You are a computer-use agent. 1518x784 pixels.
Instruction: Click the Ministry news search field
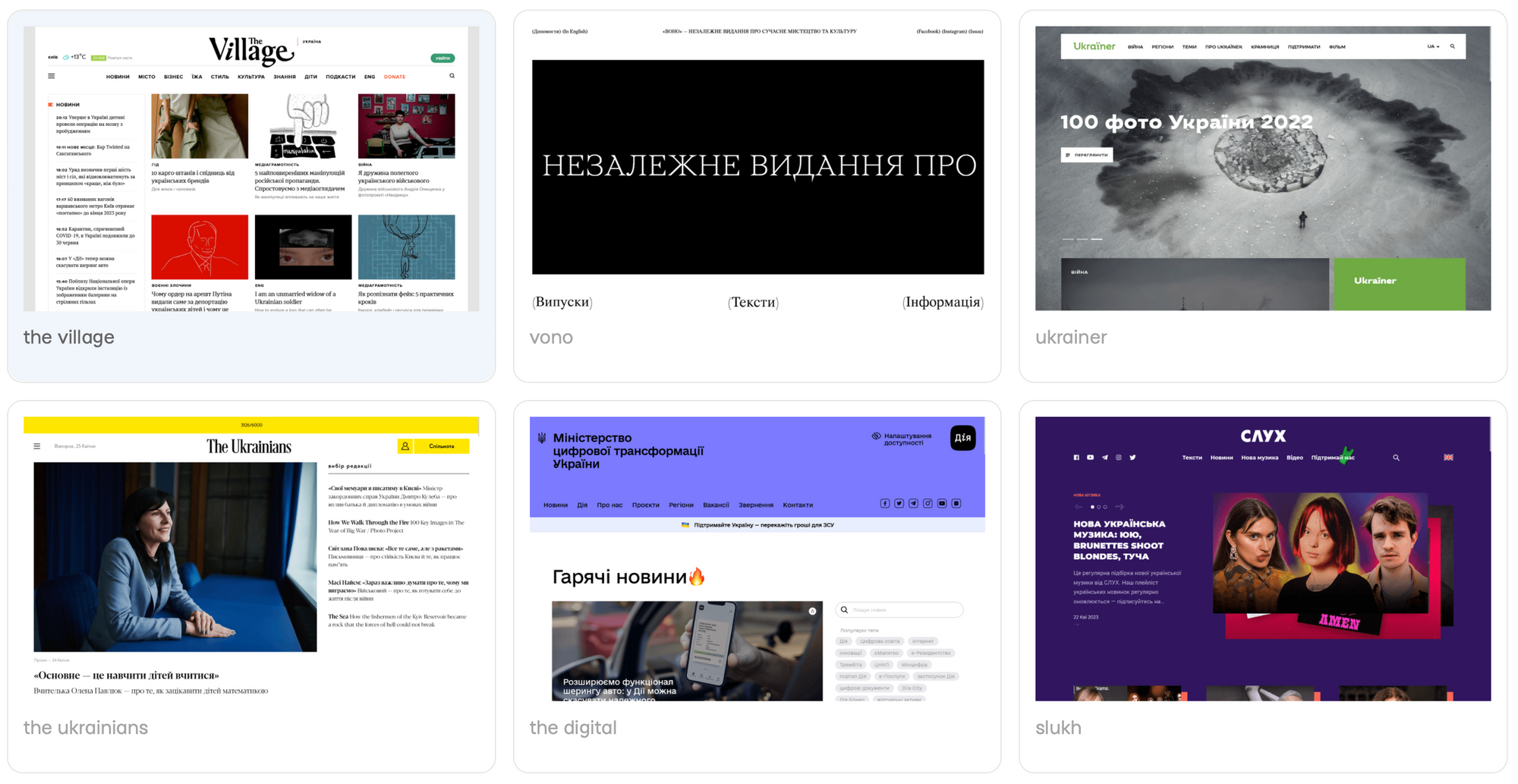pos(899,609)
